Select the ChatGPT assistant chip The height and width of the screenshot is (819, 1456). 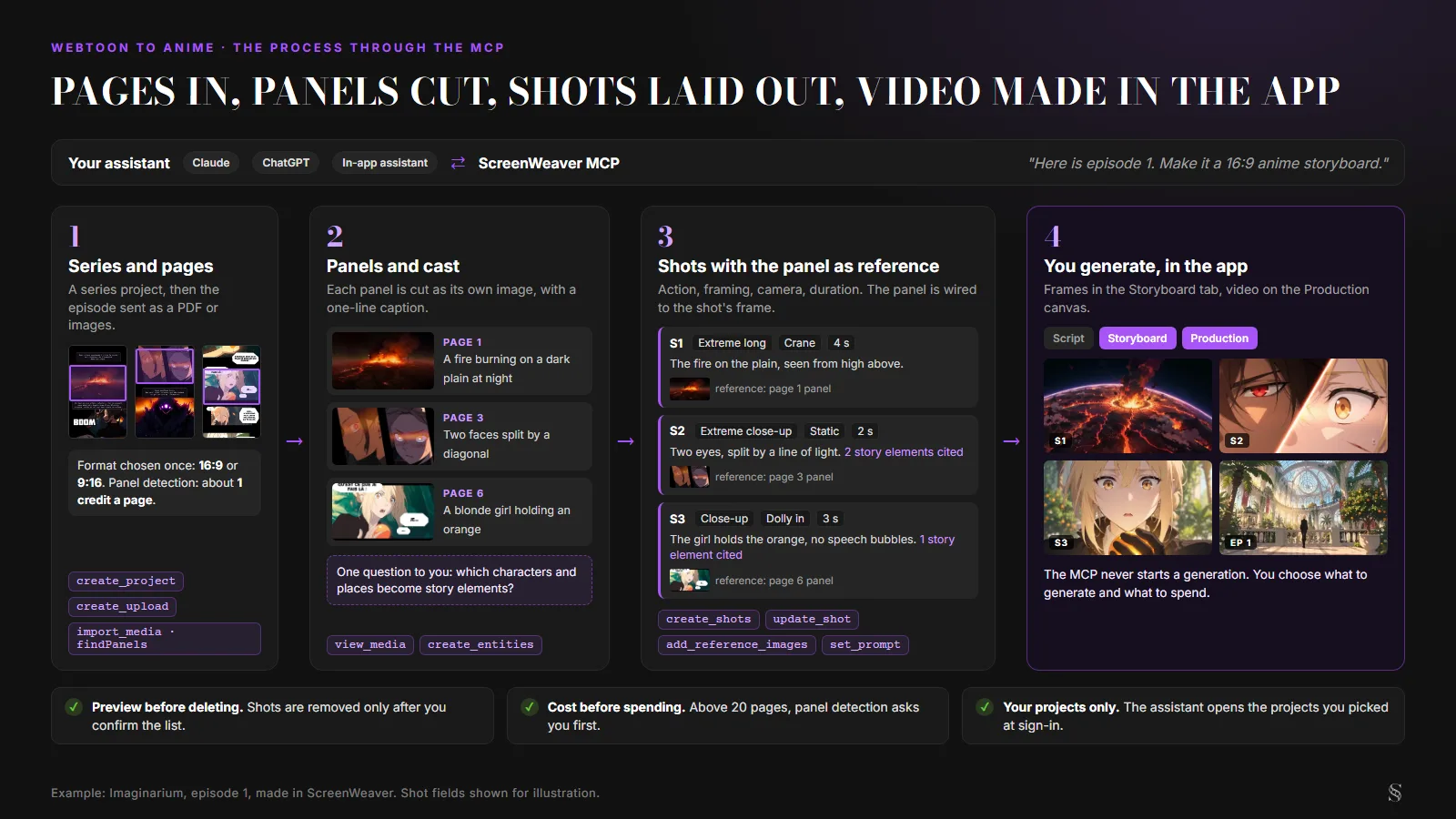tap(286, 163)
